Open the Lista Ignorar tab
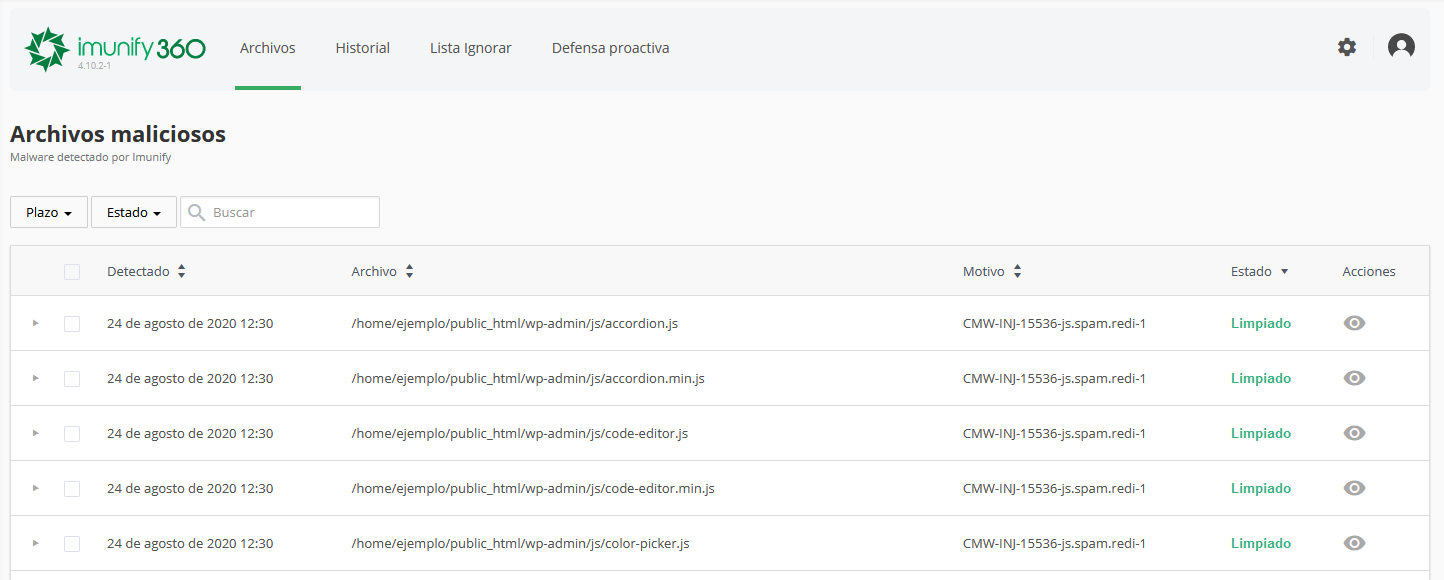 pos(470,48)
